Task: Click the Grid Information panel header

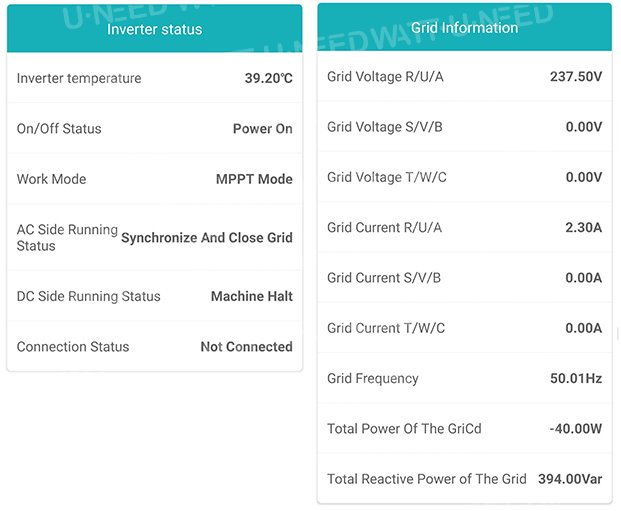Action: pyautogui.click(x=464, y=28)
